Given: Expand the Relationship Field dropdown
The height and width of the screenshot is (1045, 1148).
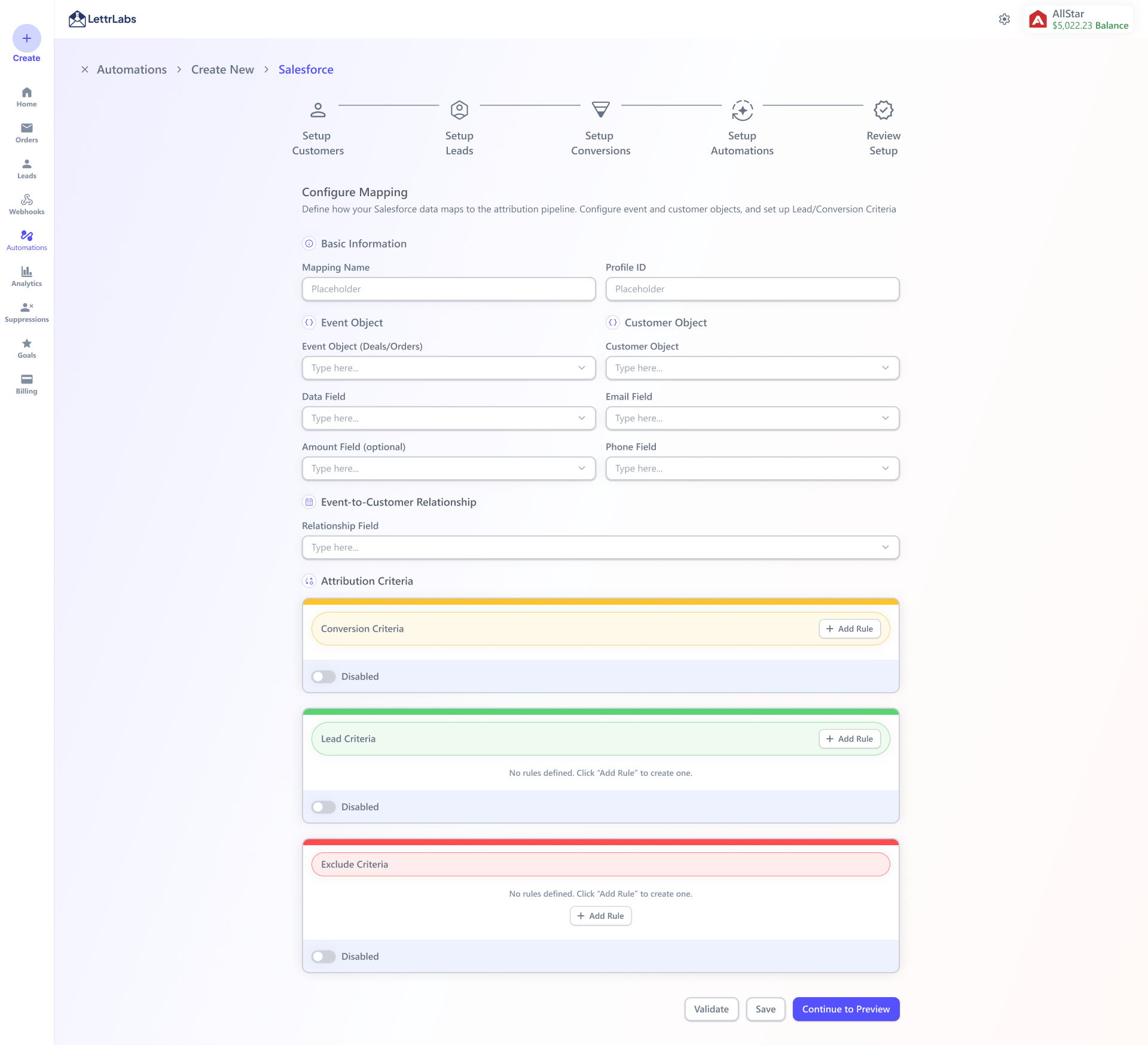Looking at the screenshot, I should click(x=600, y=547).
